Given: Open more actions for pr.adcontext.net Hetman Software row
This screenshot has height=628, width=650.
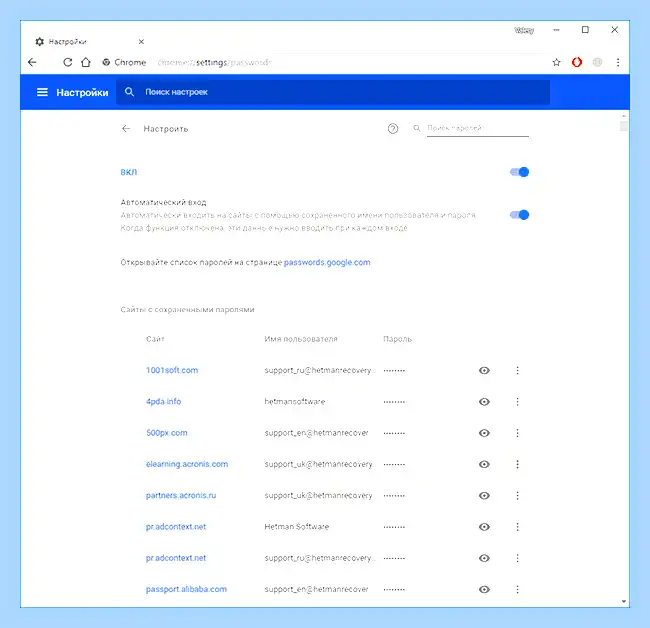Looking at the screenshot, I should [517, 527].
